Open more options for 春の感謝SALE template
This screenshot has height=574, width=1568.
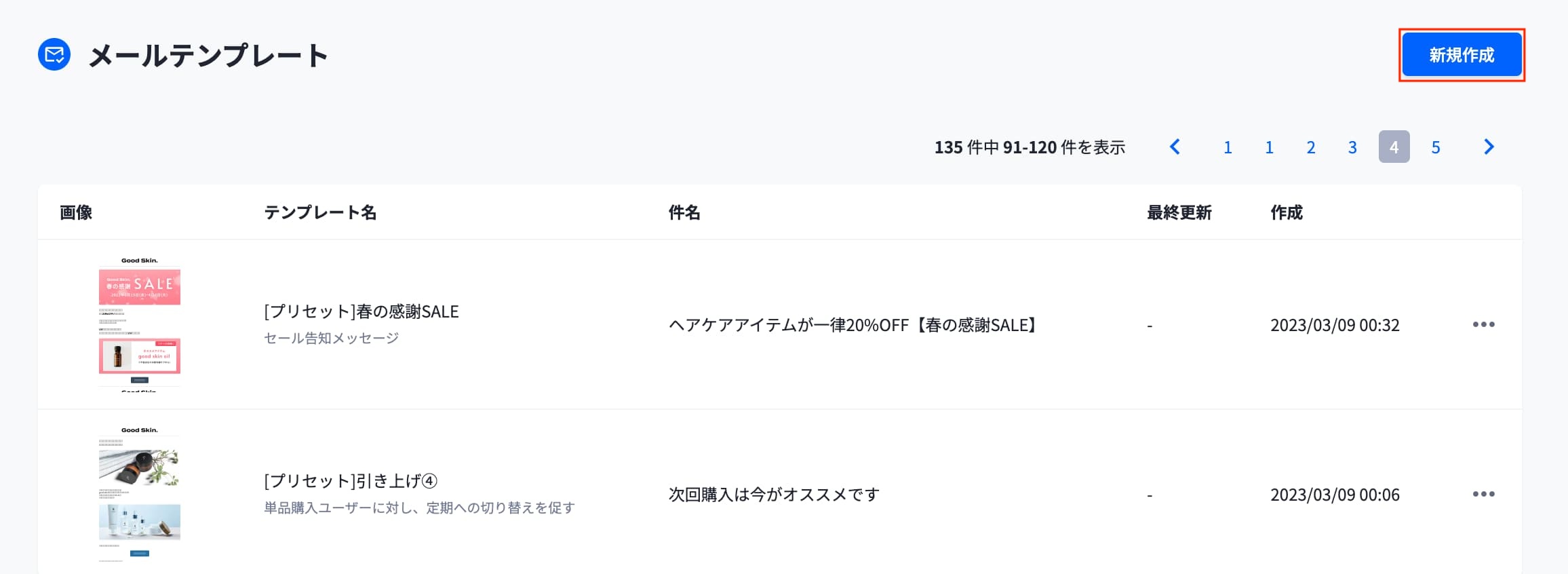[x=1483, y=324]
